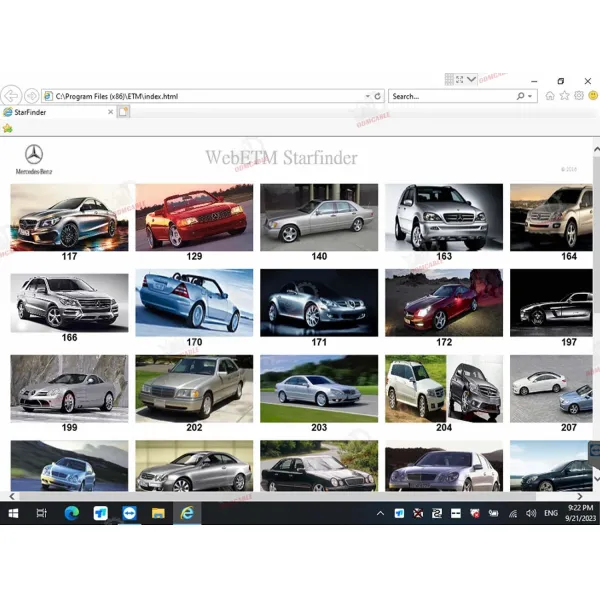Open a new tab button
Viewport: 600px width, 600px height.
click(123, 112)
